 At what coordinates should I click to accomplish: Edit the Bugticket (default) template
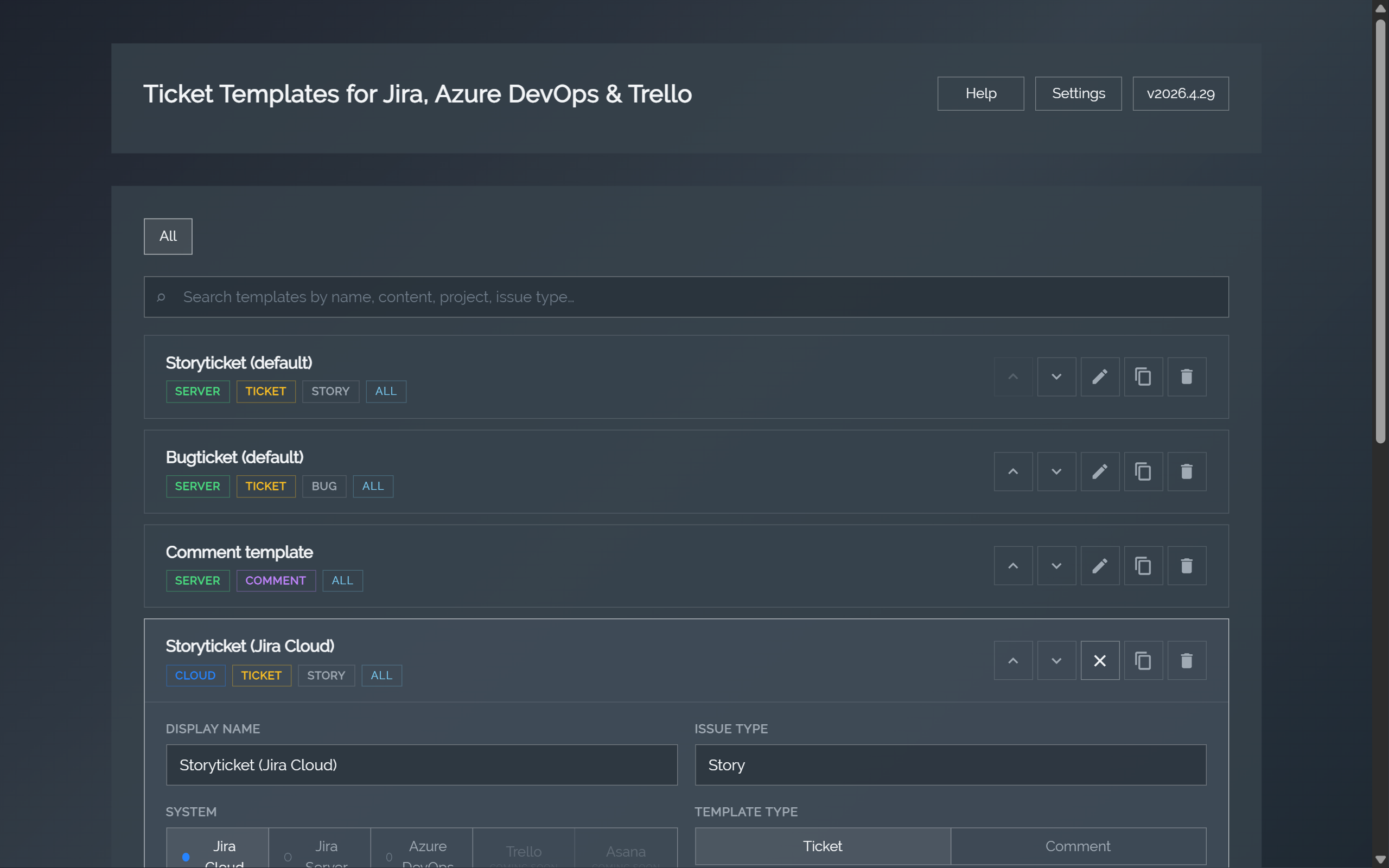click(x=1100, y=471)
